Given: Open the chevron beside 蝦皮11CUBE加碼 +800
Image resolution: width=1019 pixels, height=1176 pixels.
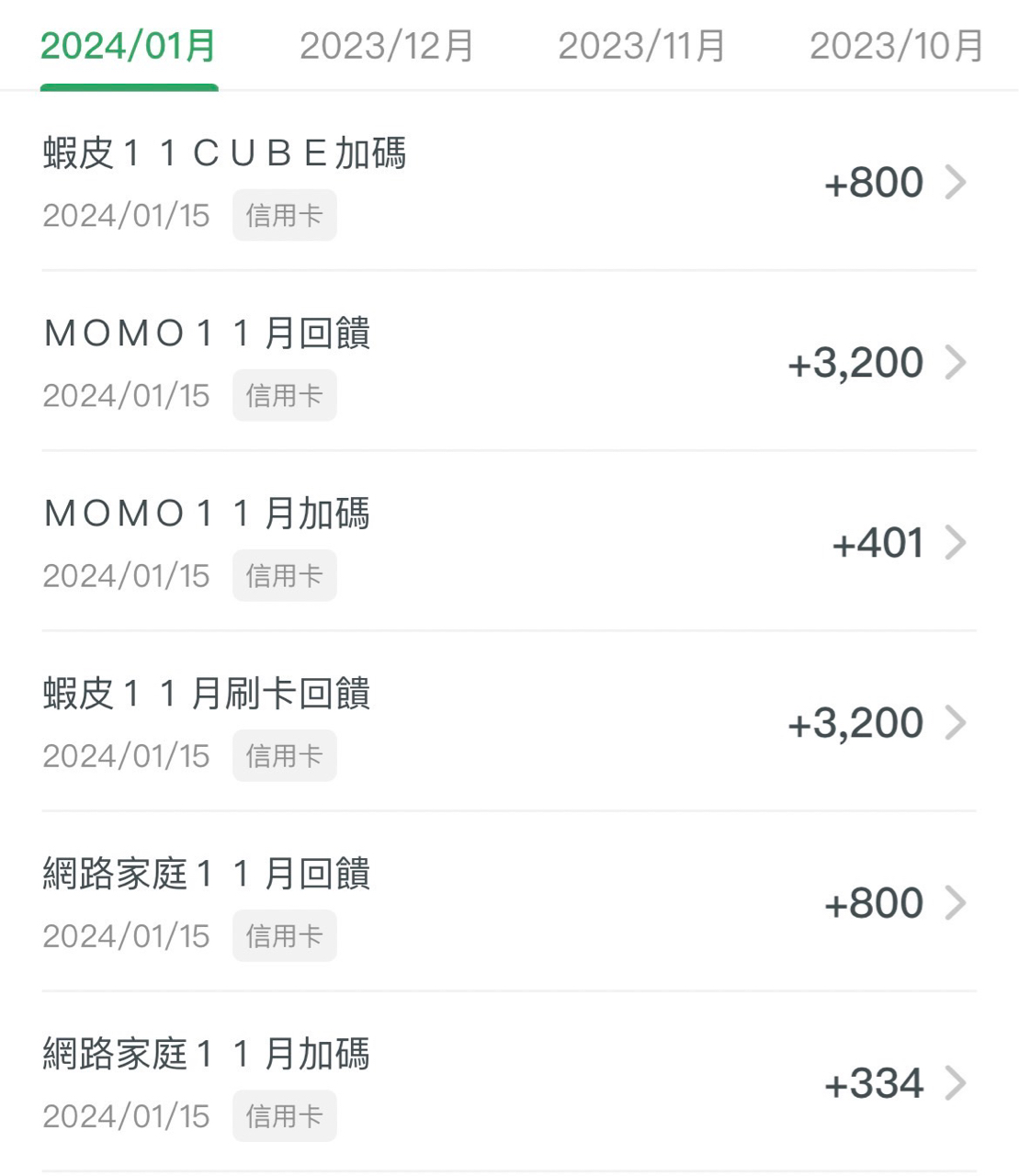Looking at the screenshot, I should 957,182.
